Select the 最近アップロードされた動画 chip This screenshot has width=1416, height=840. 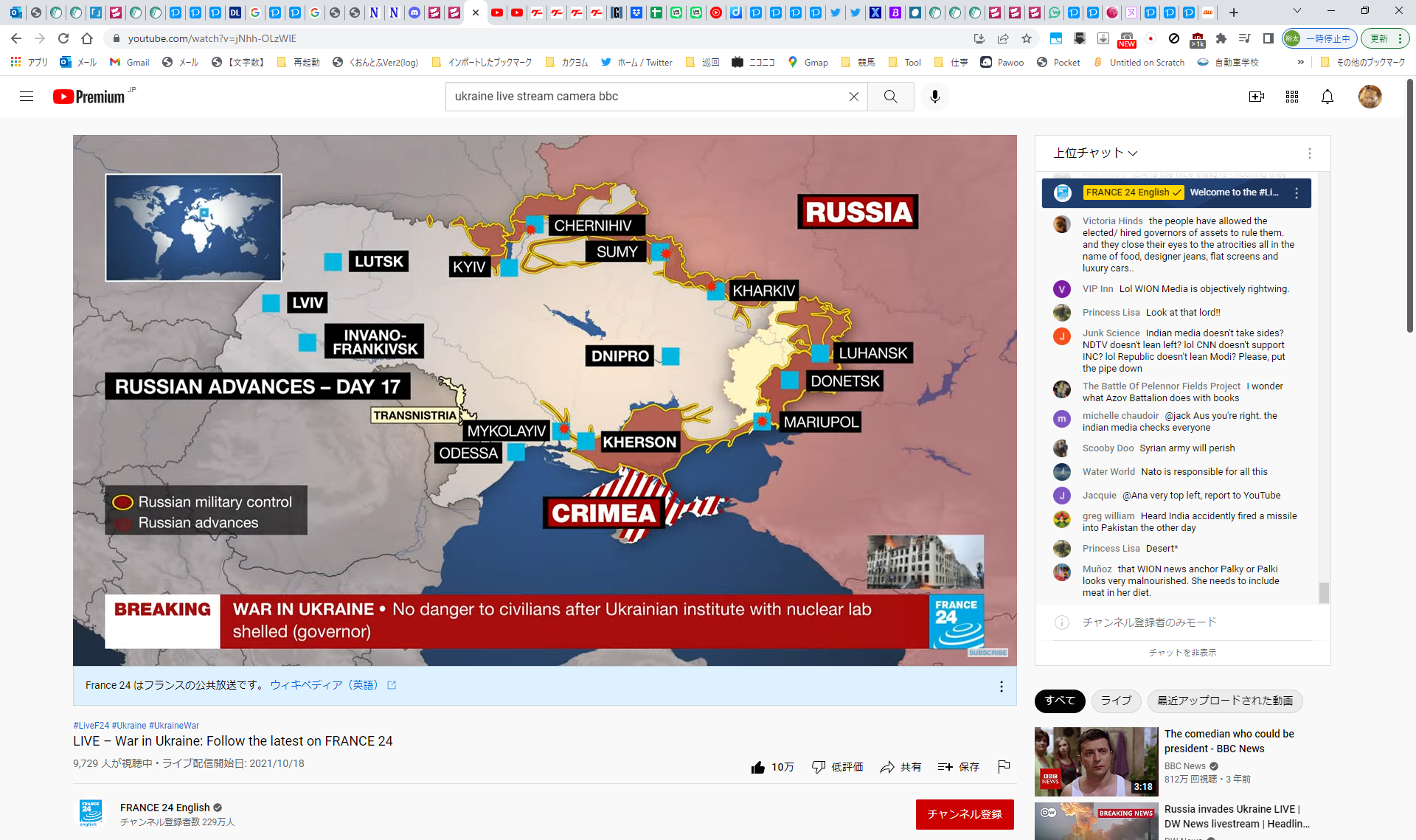pyautogui.click(x=1224, y=701)
